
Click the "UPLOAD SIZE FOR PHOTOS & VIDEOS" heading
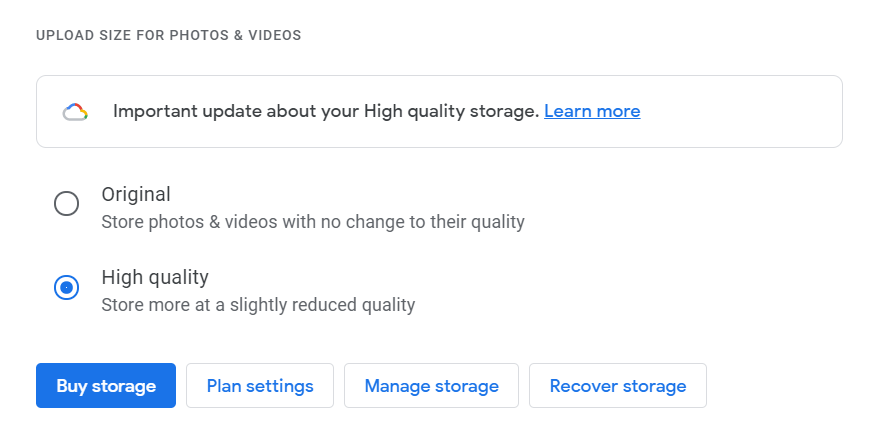pos(169,35)
